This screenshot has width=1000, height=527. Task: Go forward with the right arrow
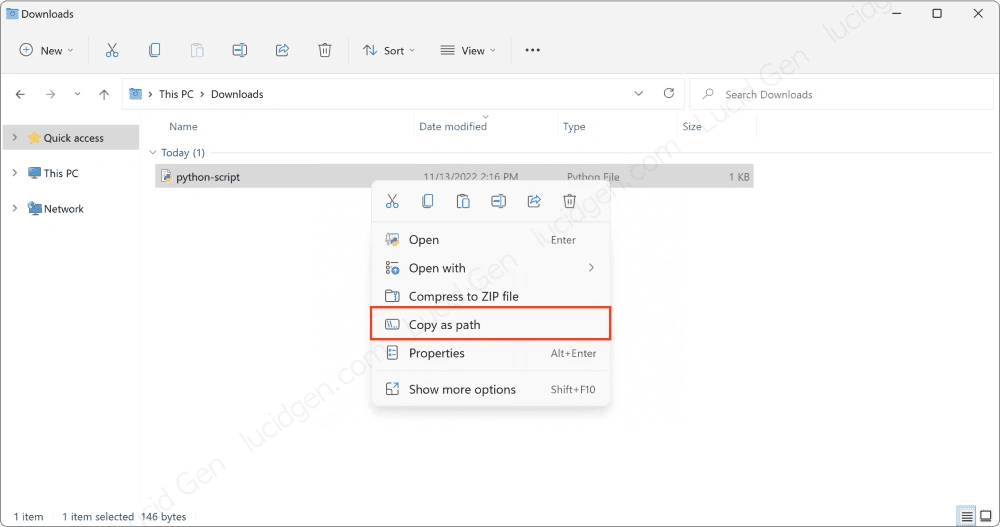(x=50, y=94)
